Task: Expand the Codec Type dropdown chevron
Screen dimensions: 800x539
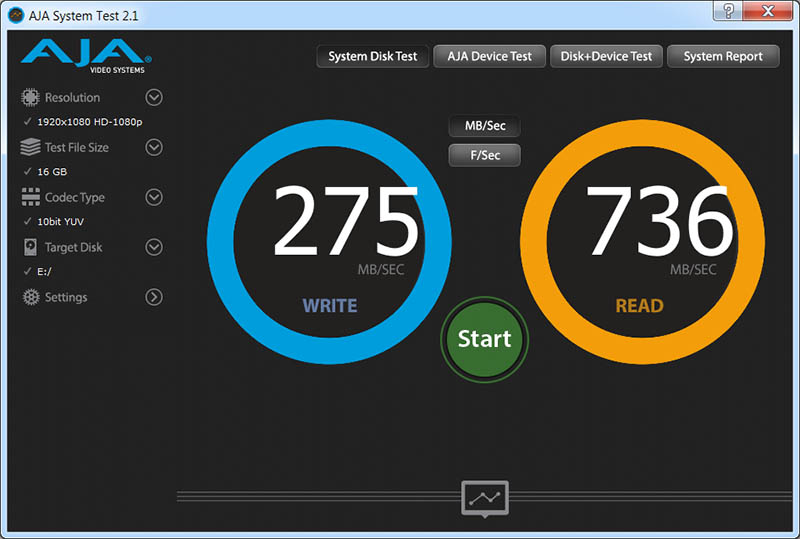Action: coord(154,197)
